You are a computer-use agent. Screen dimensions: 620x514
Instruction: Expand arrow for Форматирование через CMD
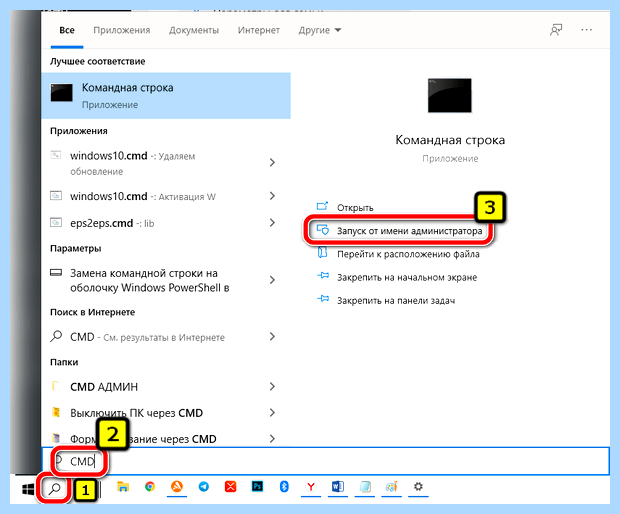pos(272,438)
